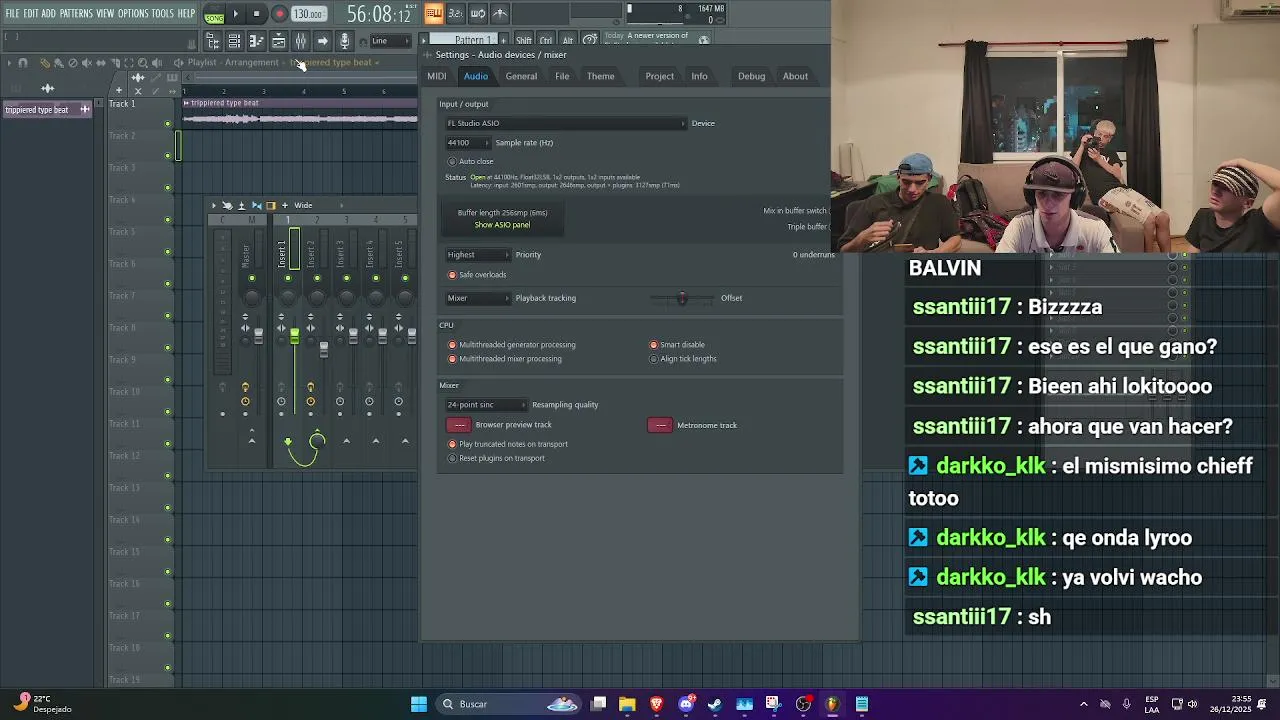
Task: Adjust the playback tracking Offset slider
Action: click(682, 298)
